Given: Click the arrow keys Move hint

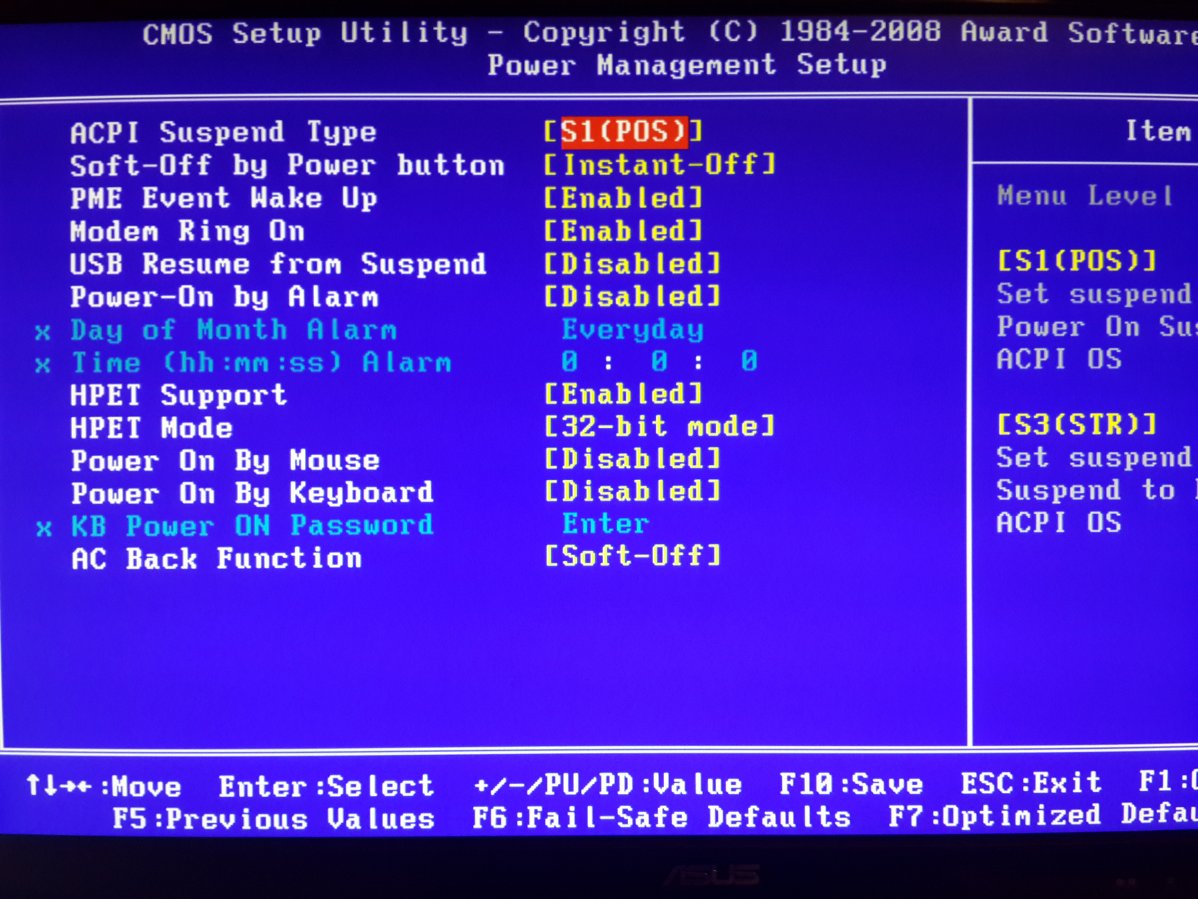Looking at the screenshot, I should click(x=103, y=786).
